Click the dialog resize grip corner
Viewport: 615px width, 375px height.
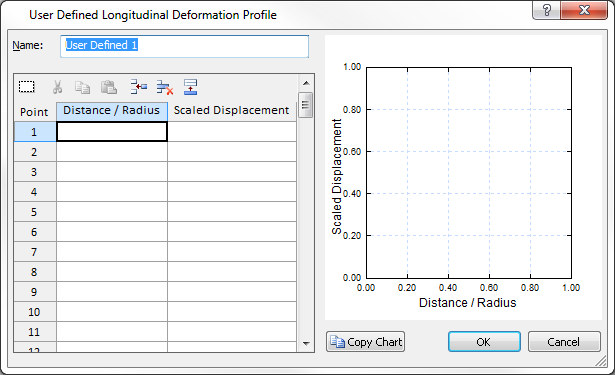(x=602, y=362)
